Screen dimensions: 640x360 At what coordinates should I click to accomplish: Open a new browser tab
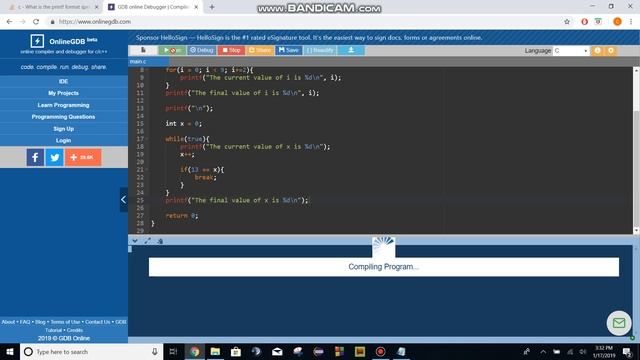212,7
